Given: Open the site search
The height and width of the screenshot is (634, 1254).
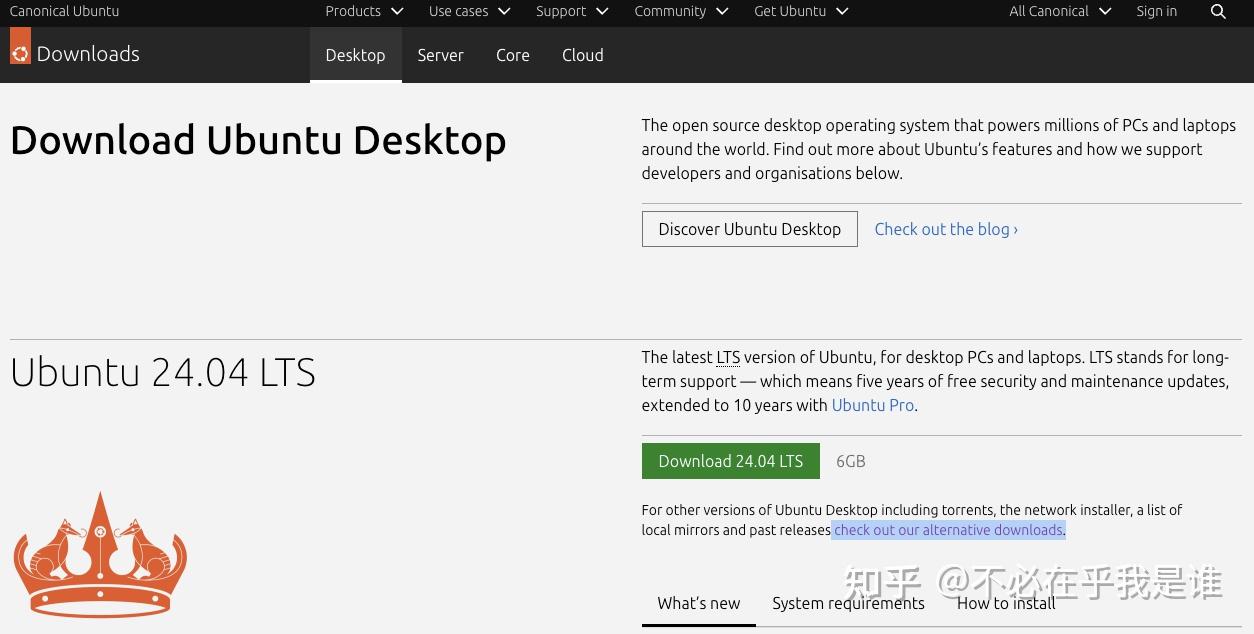Looking at the screenshot, I should (x=1218, y=11).
